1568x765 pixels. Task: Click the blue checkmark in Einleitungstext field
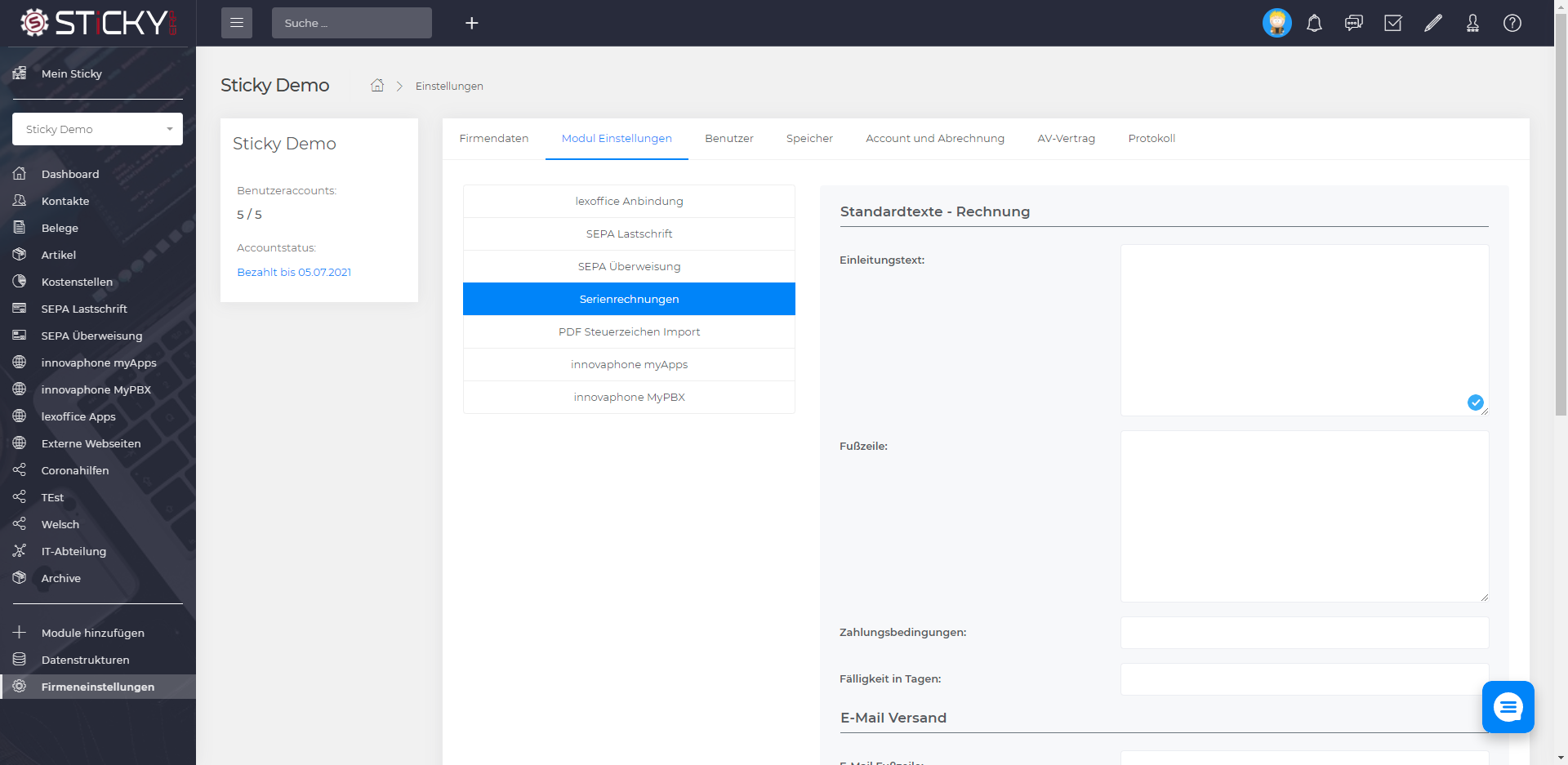click(1475, 402)
